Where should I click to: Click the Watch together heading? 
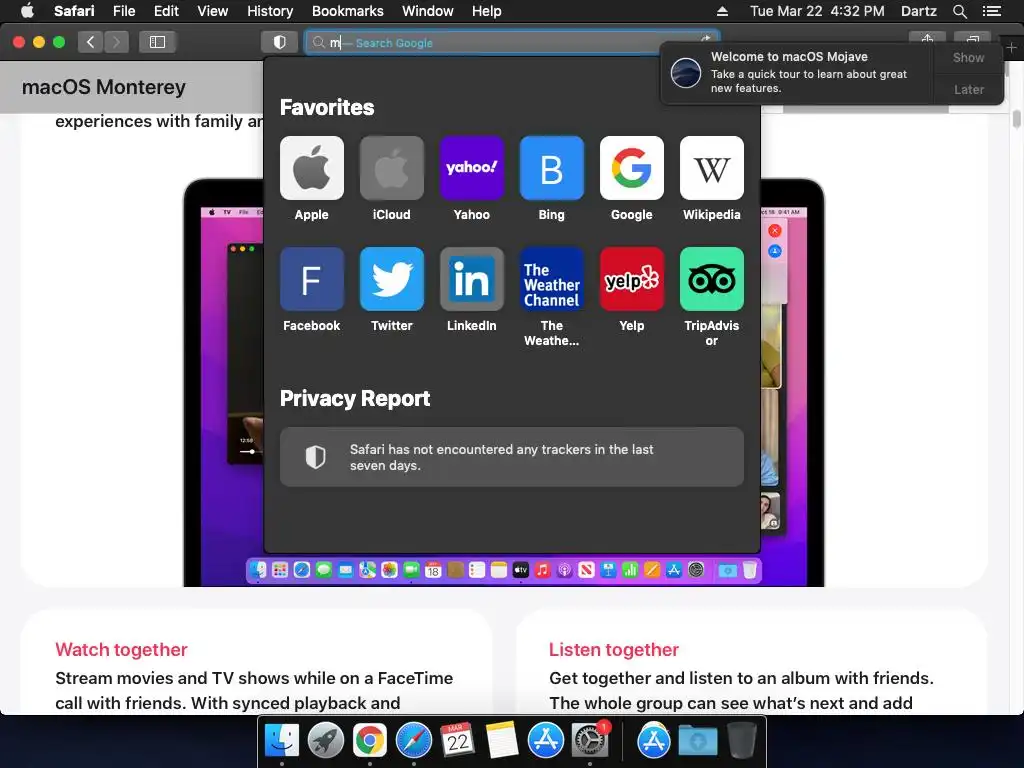click(121, 649)
